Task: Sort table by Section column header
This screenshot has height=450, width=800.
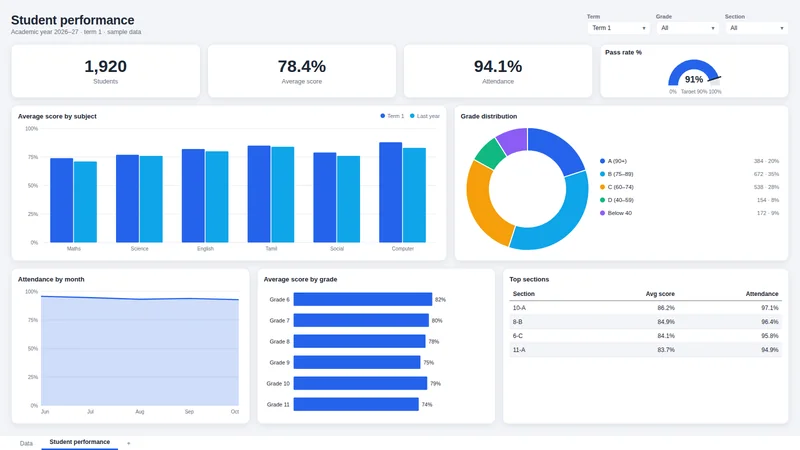Action: coord(523,294)
